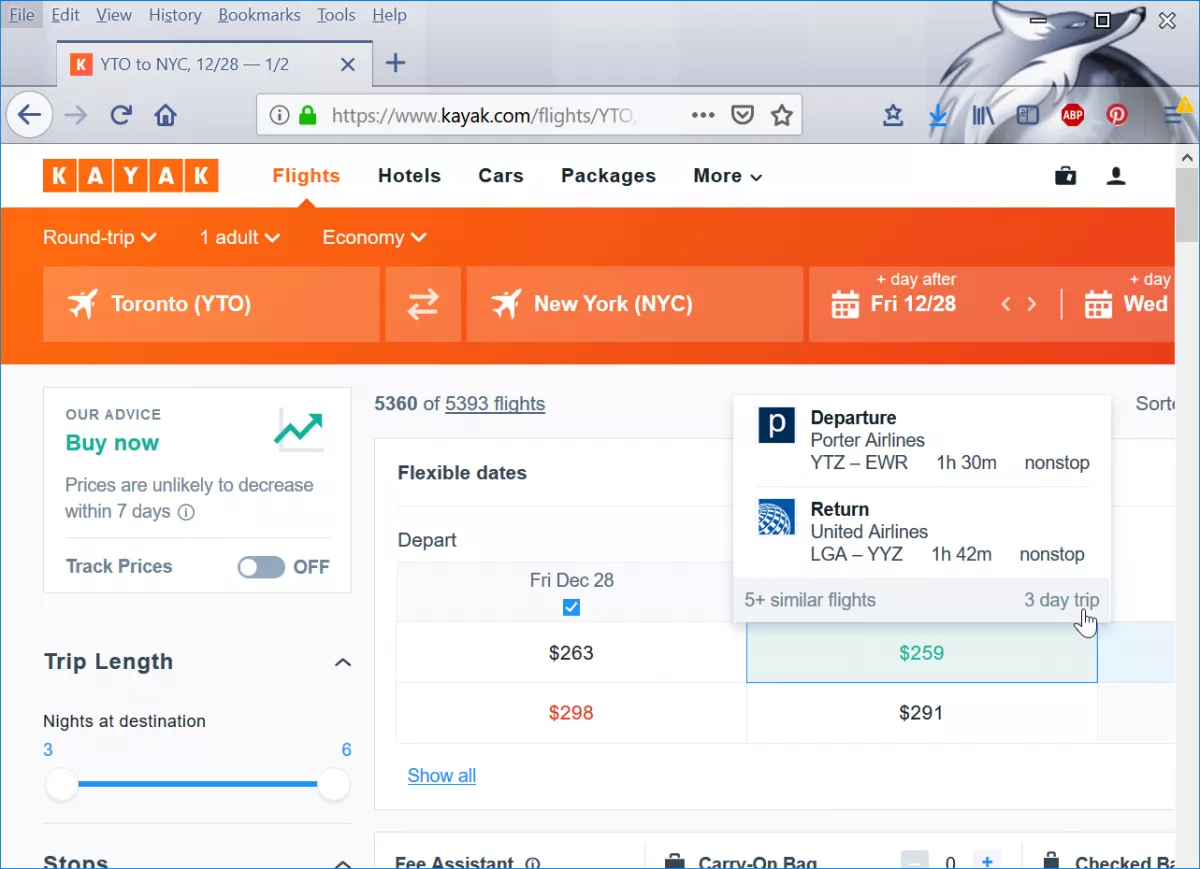The image size is (1200, 869).
Task: Click the price trend chart icon
Action: click(x=299, y=429)
